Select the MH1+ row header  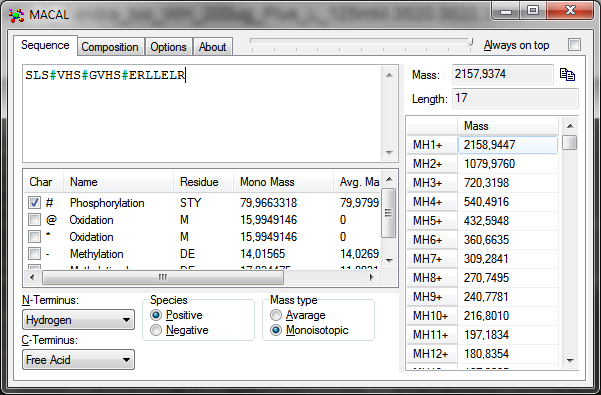click(432, 145)
